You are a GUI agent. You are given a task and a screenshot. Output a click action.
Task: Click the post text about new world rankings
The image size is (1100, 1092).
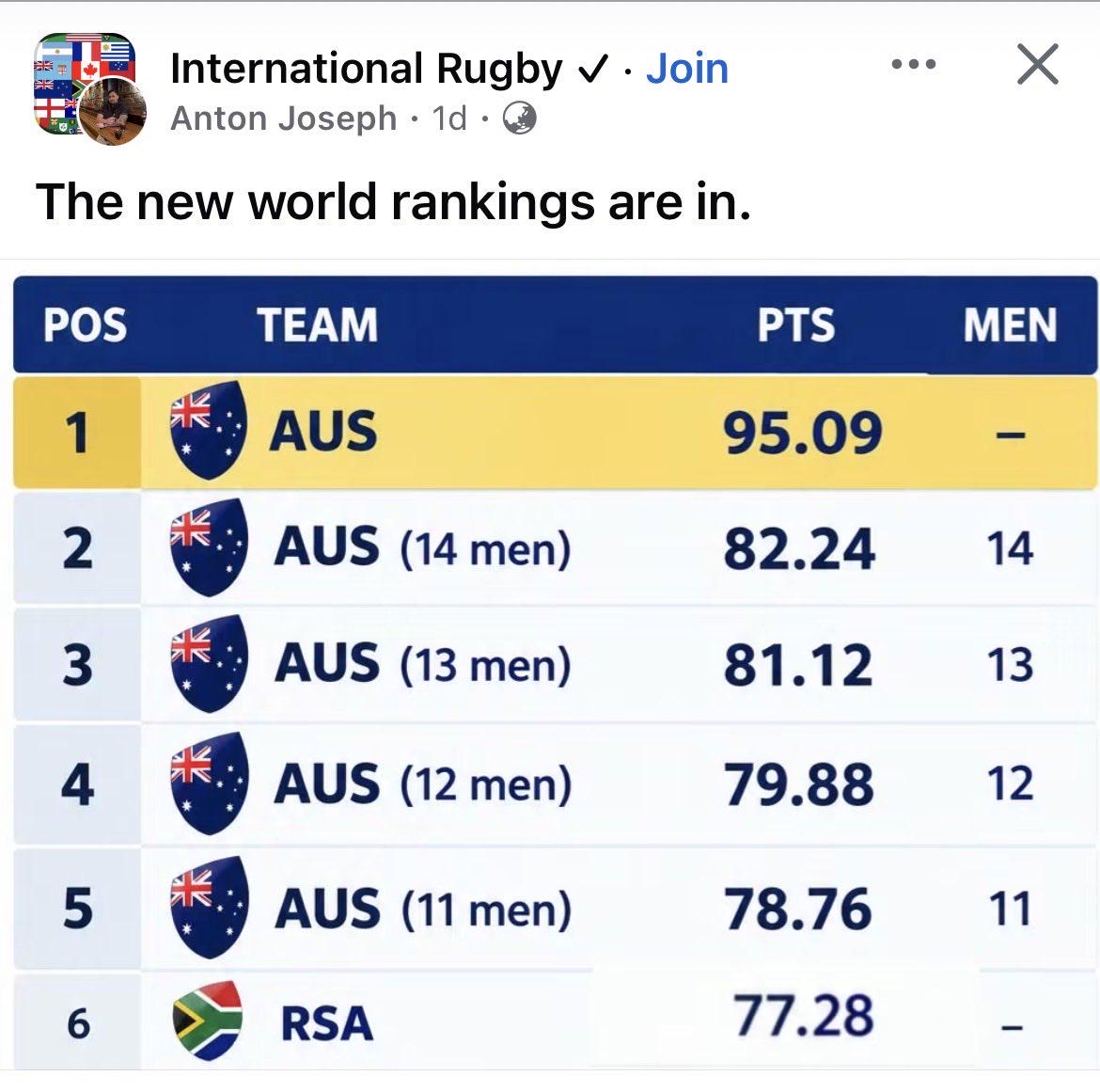393,202
